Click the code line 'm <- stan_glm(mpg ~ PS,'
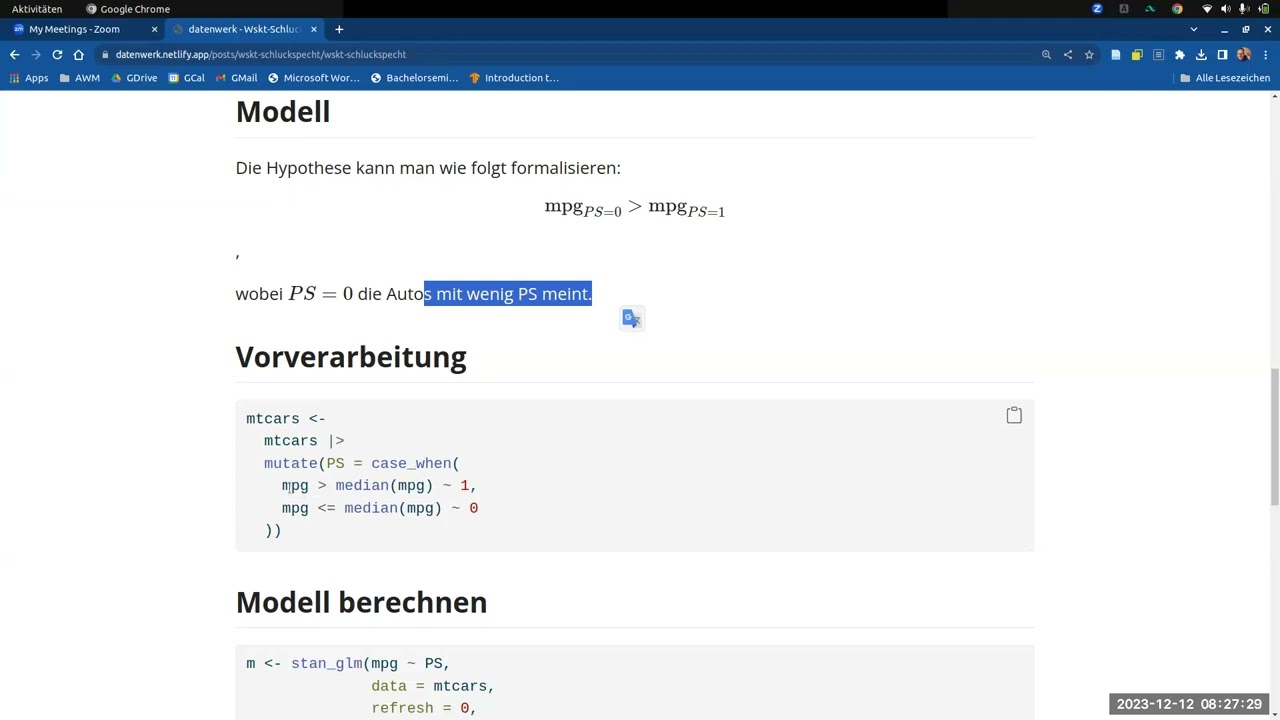The height and width of the screenshot is (720, 1280). pos(348,663)
